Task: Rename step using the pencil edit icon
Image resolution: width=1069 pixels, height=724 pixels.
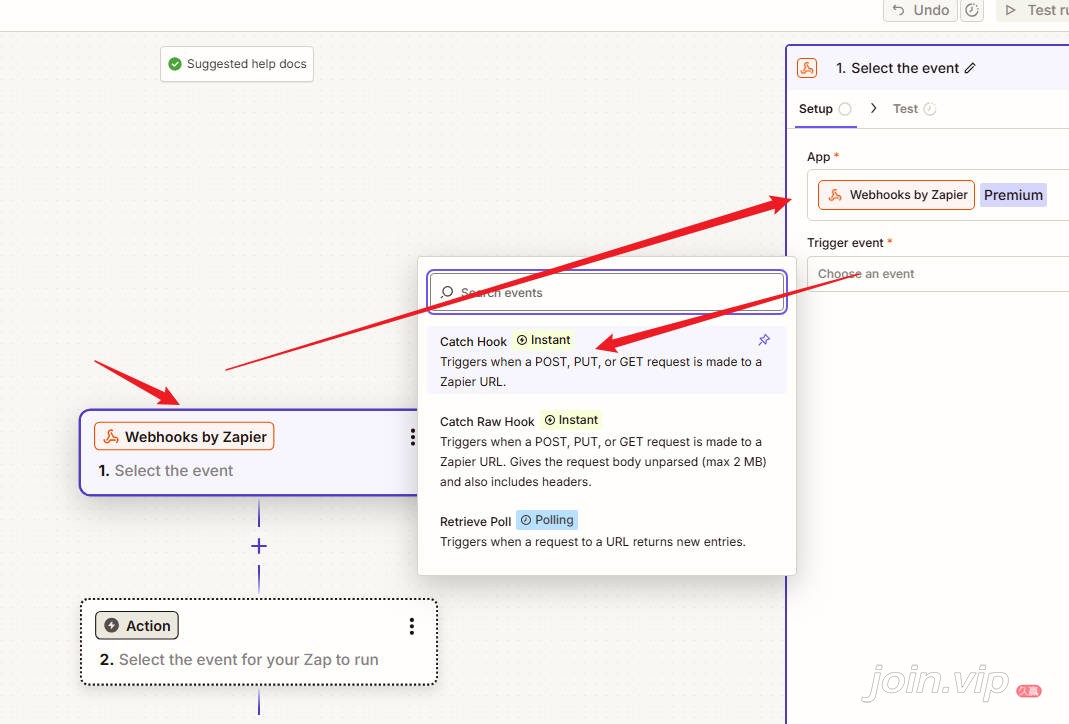Action: coord(970,68)
